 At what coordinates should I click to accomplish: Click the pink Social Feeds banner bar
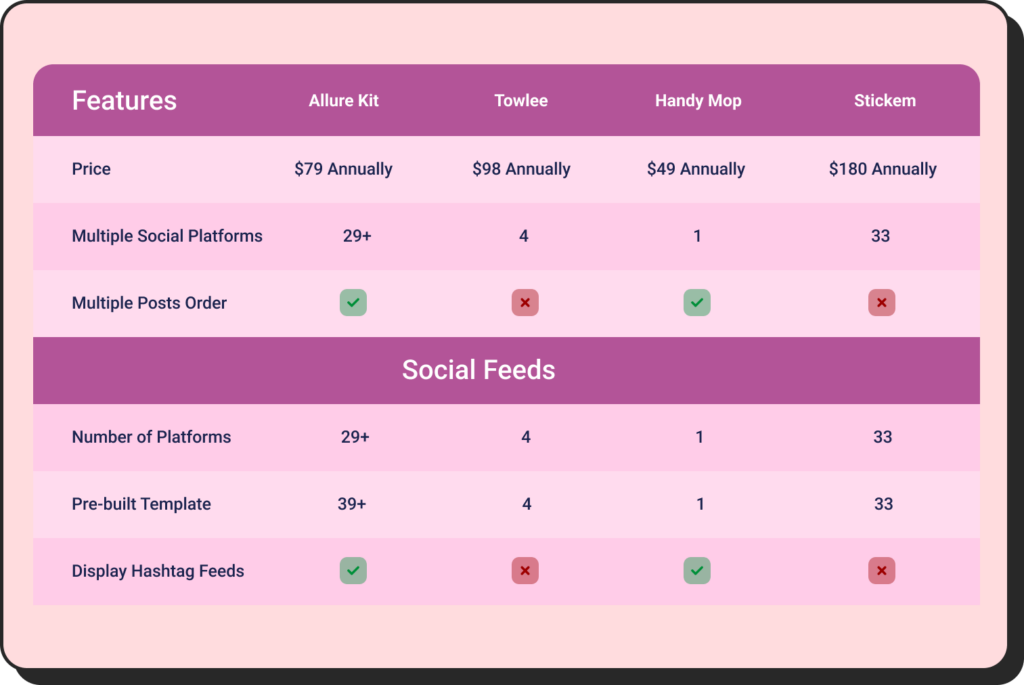coord(478,370)
